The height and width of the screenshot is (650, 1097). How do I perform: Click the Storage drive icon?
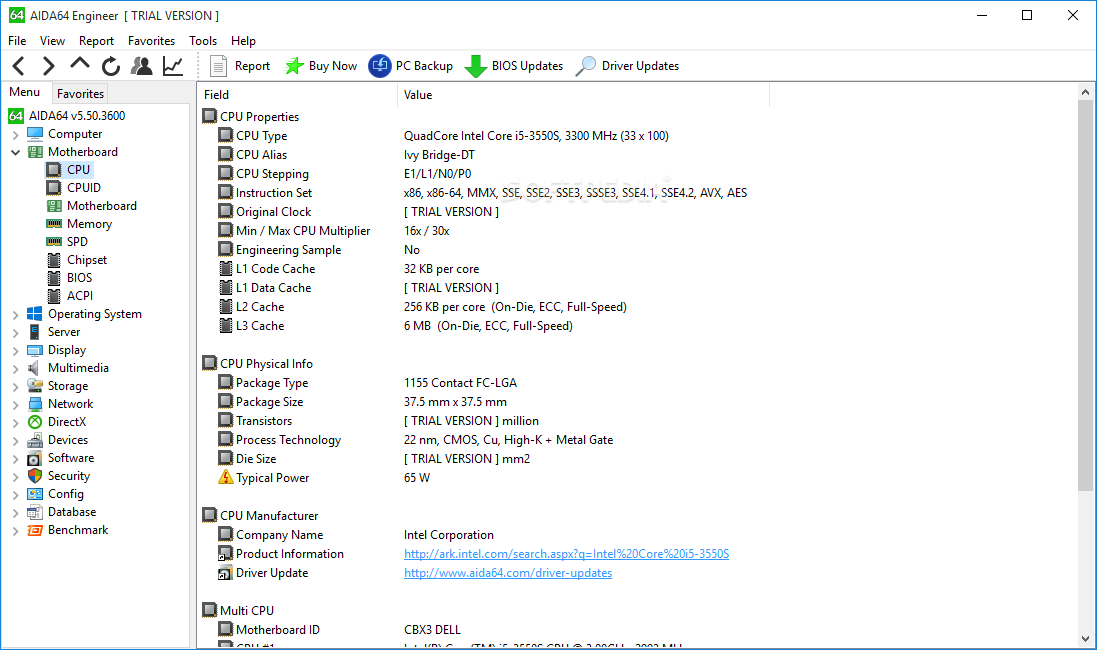coord(35,386)
